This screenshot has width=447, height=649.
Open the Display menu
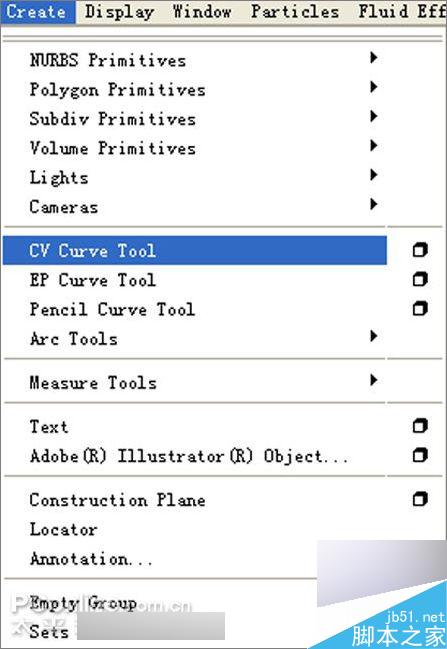[x=119, y=12]
